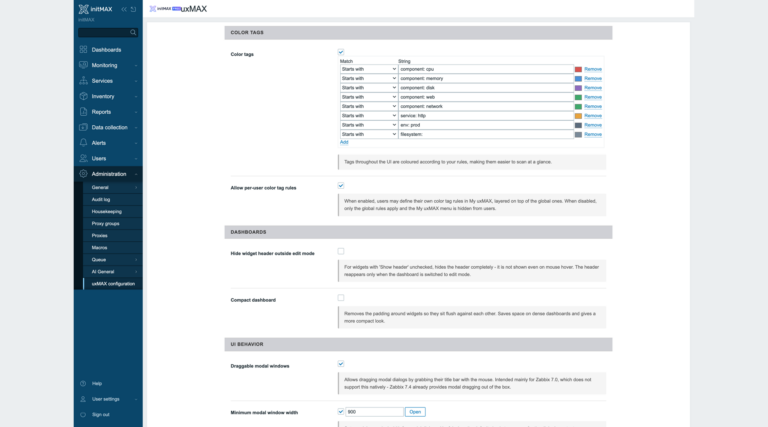This screenshot has height=427, width=768.
Task: Open Match dropdown for component: memory
Action: click(369, 78)
